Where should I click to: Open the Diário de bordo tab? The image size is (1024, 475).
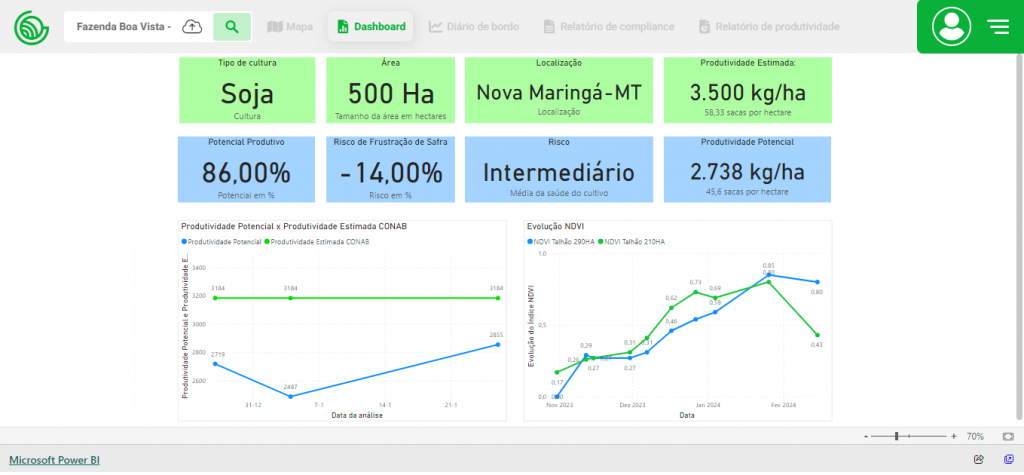click(x=474, y=27)
